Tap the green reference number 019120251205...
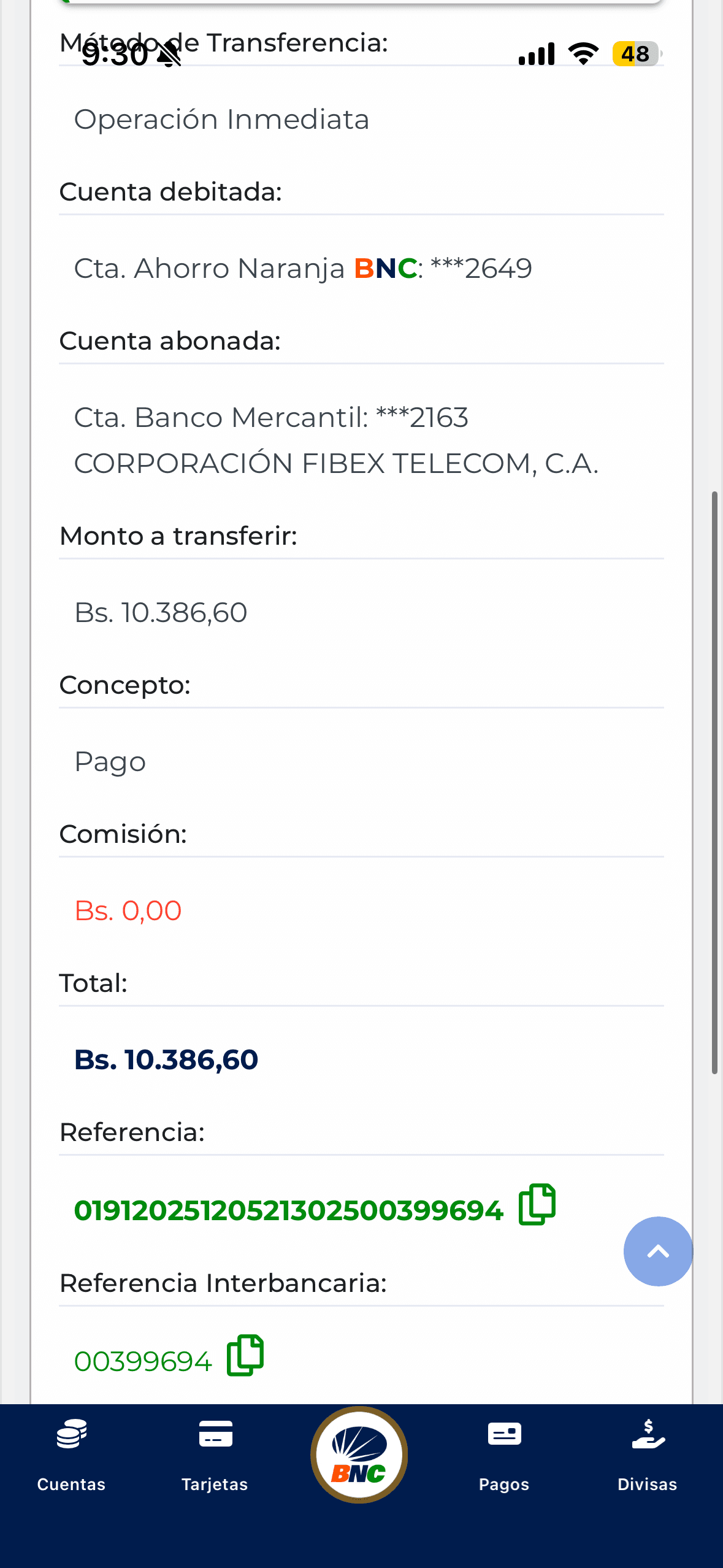Viewport: 723px width, 1568px height. 288,1210
